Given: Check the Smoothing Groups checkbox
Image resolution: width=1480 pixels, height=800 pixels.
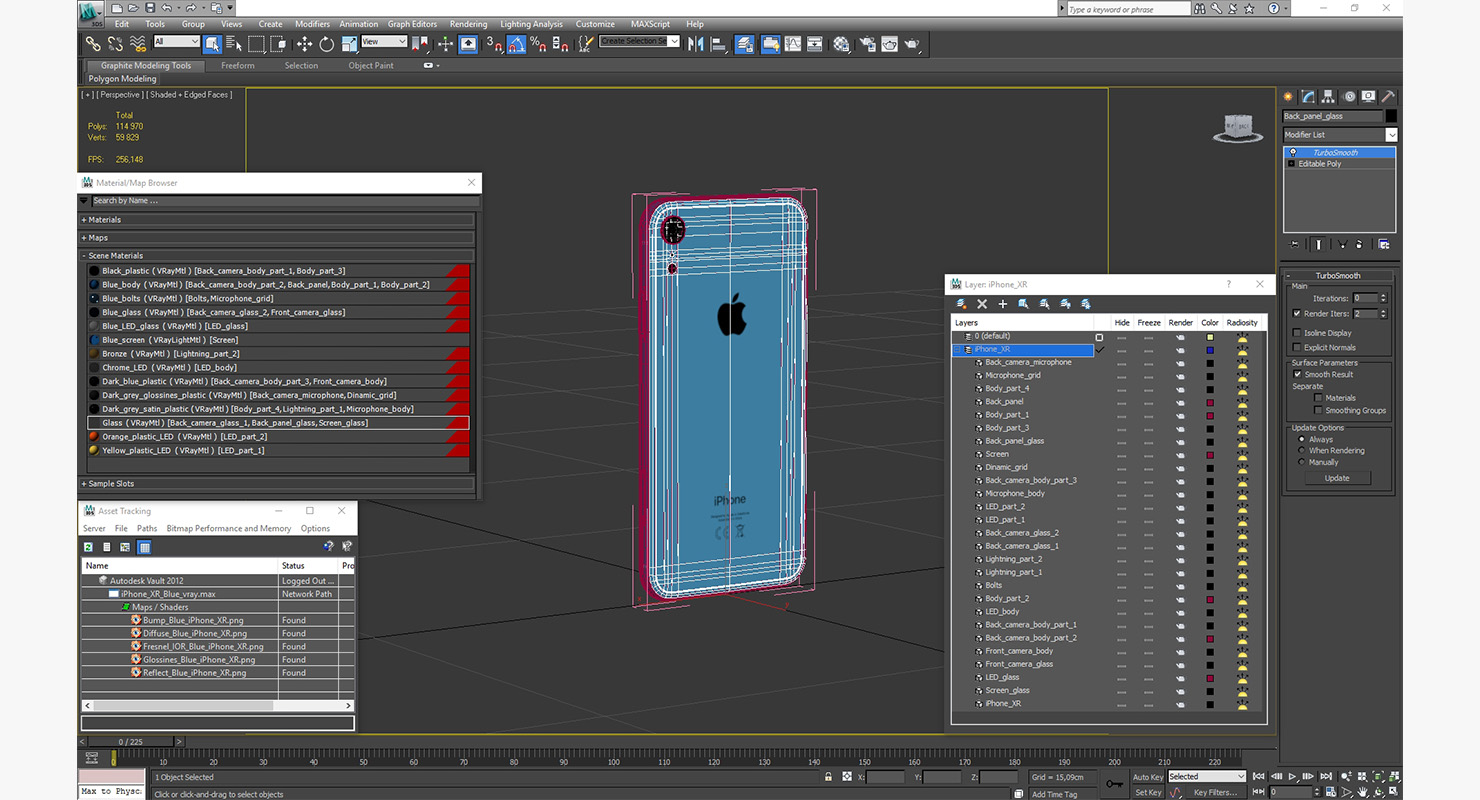Looking at the screenshot, I should (x=1319, y=410).
